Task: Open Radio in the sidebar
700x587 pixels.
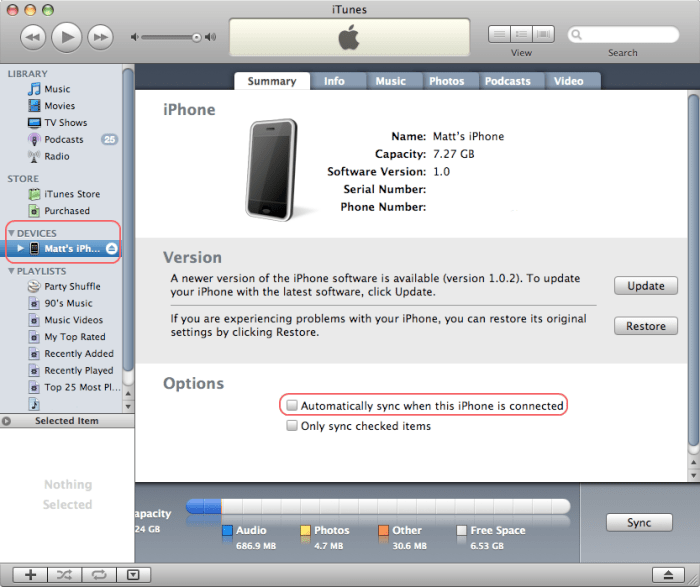Action: pos(57,156)
